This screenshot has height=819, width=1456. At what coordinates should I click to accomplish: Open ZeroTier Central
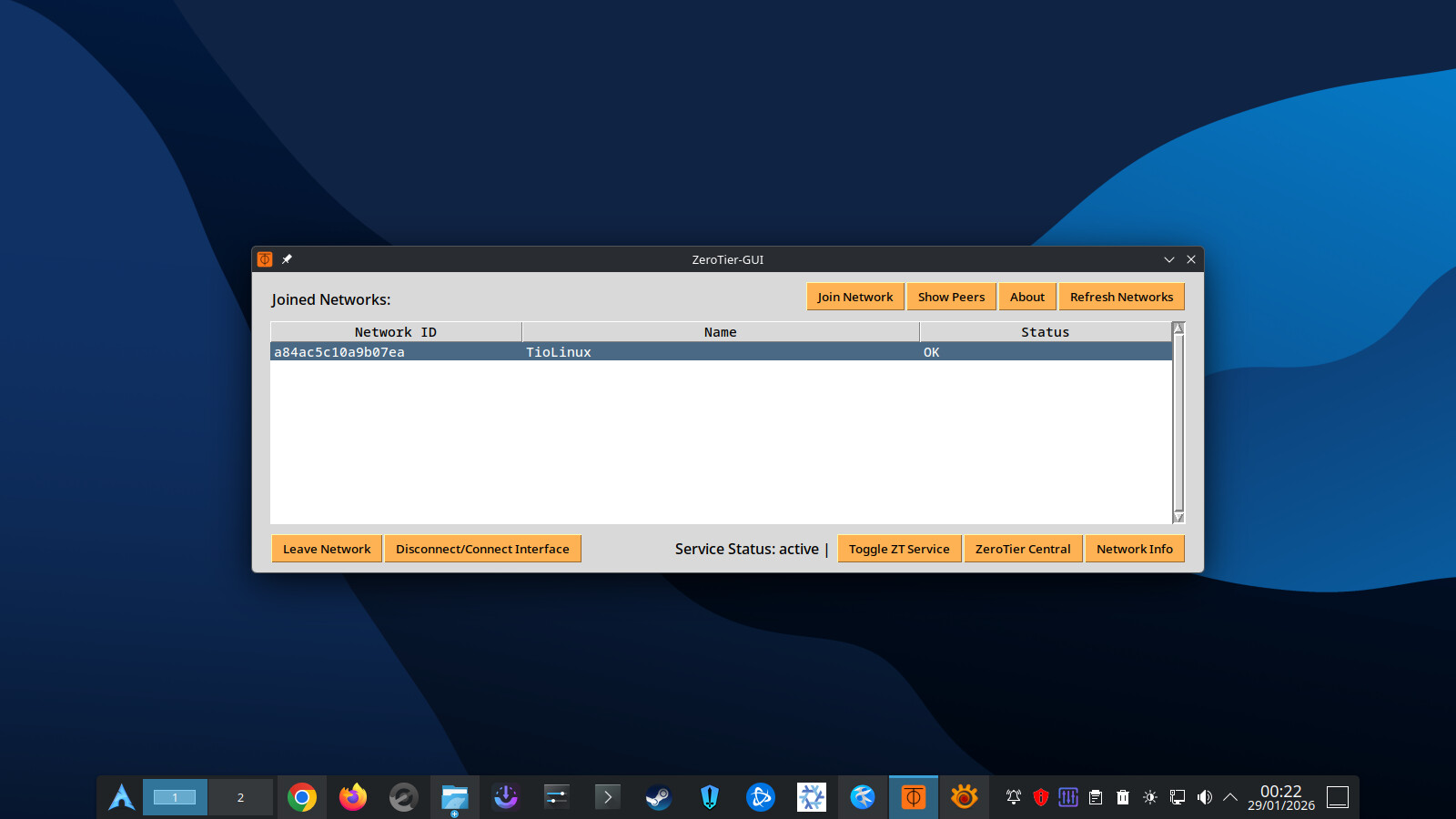pos(1023,549)
